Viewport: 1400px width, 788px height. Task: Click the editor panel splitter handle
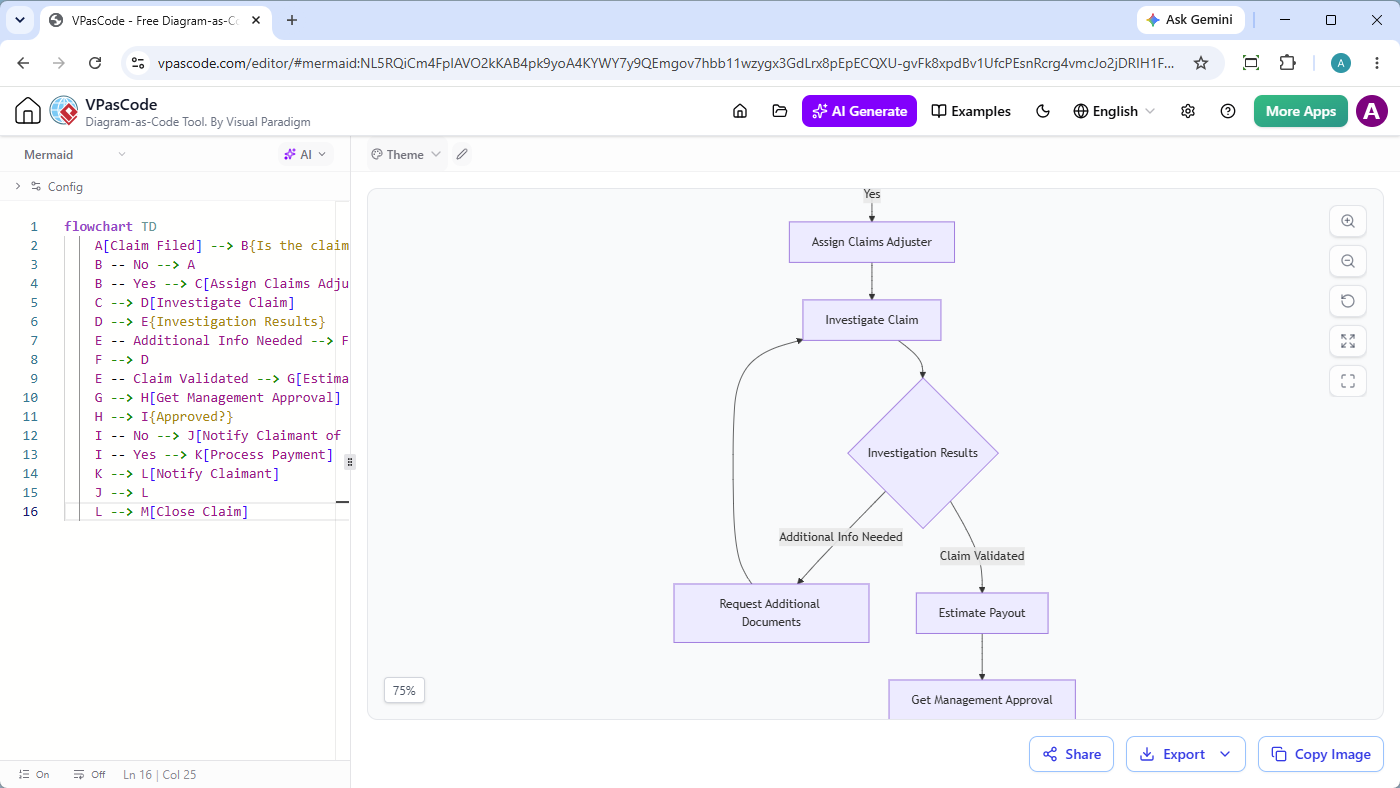point(350,461)
